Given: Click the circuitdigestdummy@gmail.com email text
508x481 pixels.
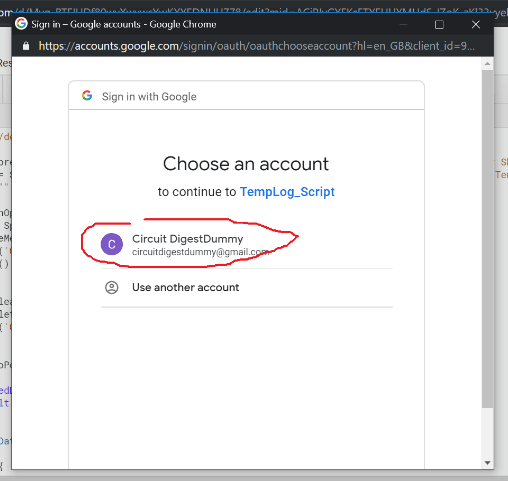Looking at the screenshot, I should click(200, 252).
